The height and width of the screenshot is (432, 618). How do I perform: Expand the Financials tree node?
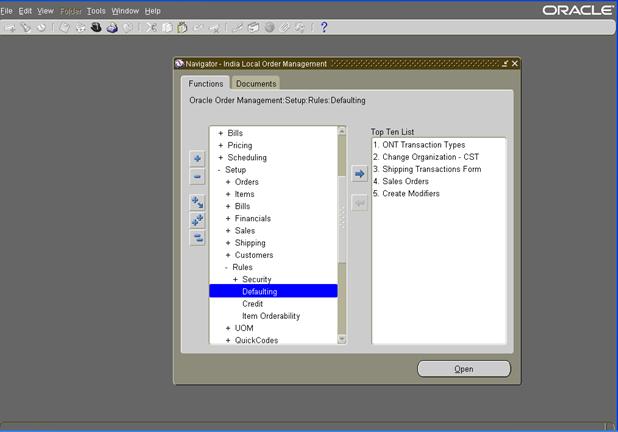[x=228, y=218]
